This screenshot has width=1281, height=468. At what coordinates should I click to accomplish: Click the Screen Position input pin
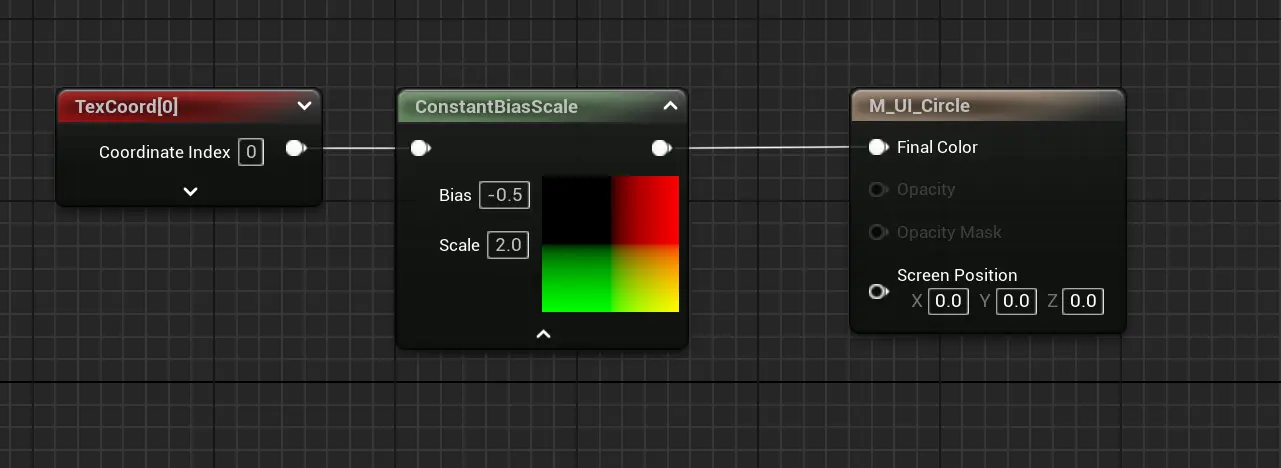pyautogui.click(x=878, y=292)
